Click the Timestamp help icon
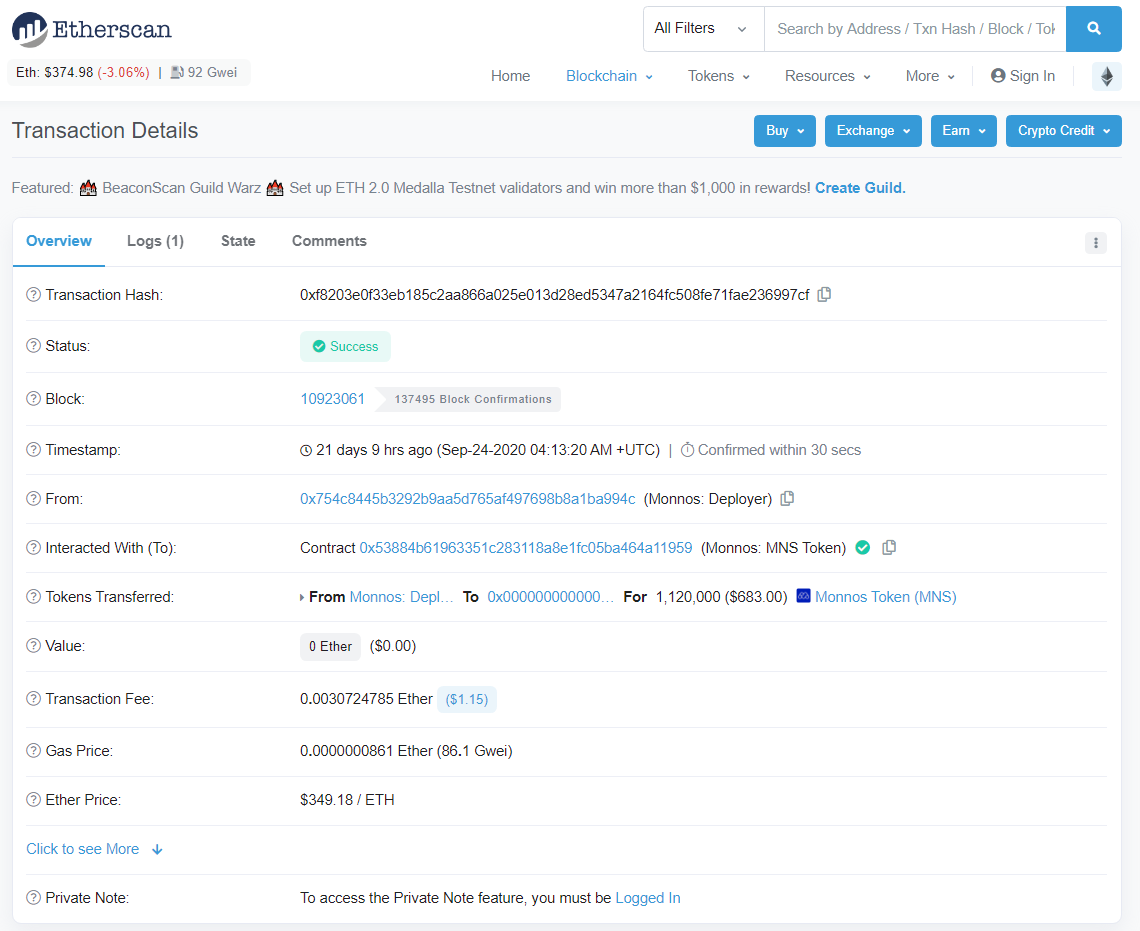The image size is (1140, 931). pos(33,450)
